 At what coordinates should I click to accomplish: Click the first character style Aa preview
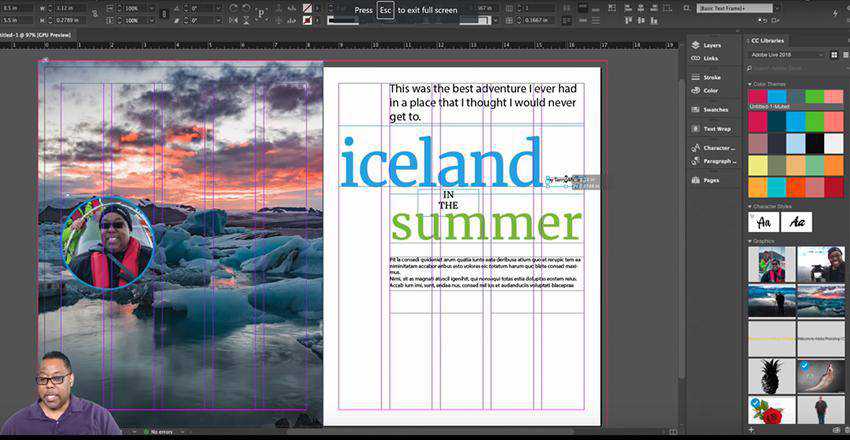763,222
